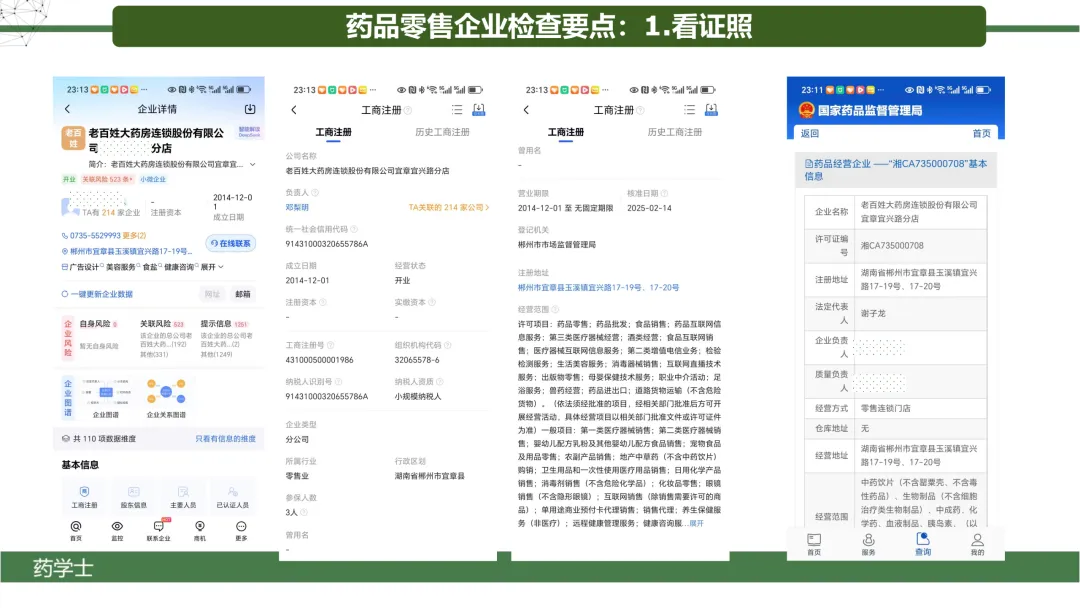Tap 只看有信息的维度 link
Image resolution: width=1080 pixels, height=608 pixels.
(225, 439)
